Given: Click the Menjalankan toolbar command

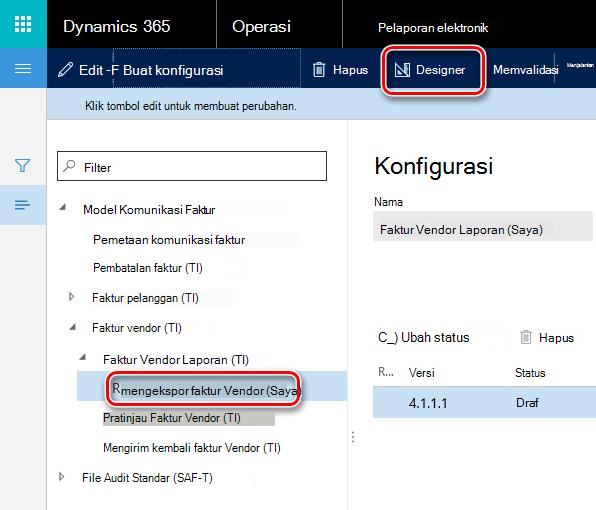Looking at the screenshot, I should pos(580,65).
